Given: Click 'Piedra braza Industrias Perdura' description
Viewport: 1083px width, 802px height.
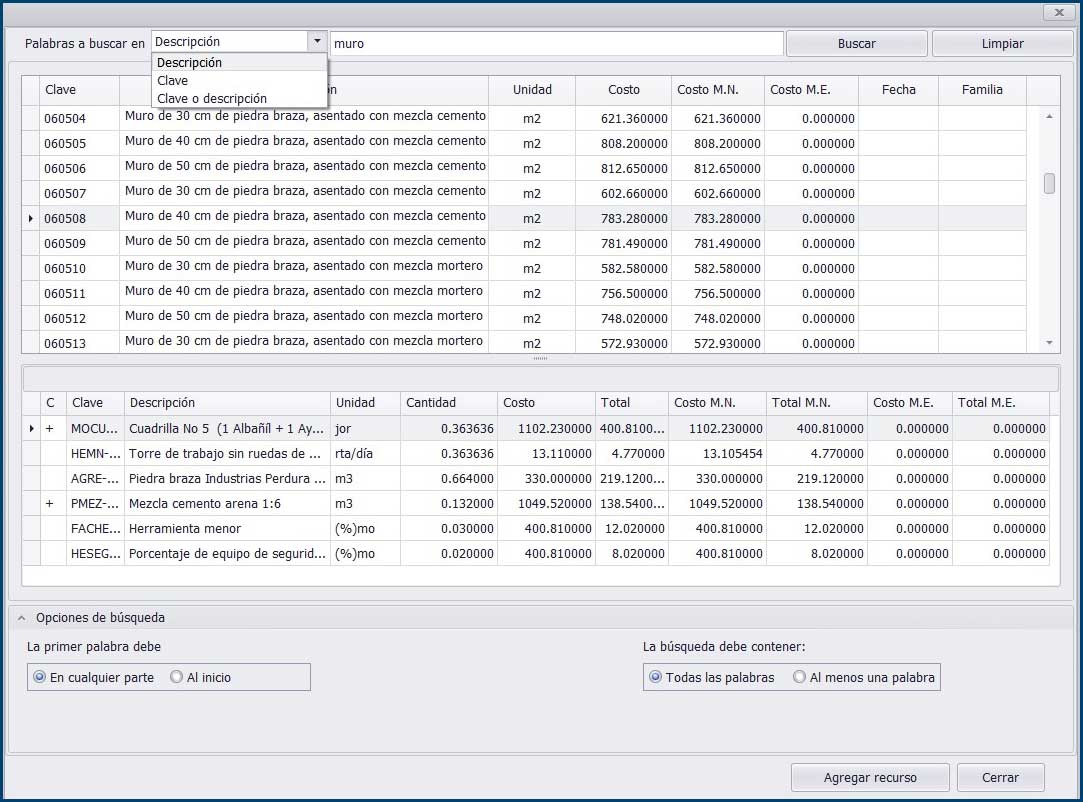Looking at the screenshot, I should (x=227, y=479).
